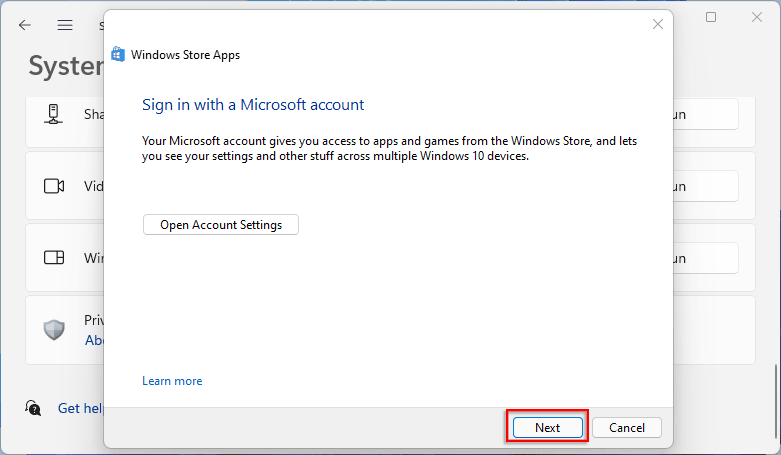
Task: Open the Get help link
Action: coord(80,408)
